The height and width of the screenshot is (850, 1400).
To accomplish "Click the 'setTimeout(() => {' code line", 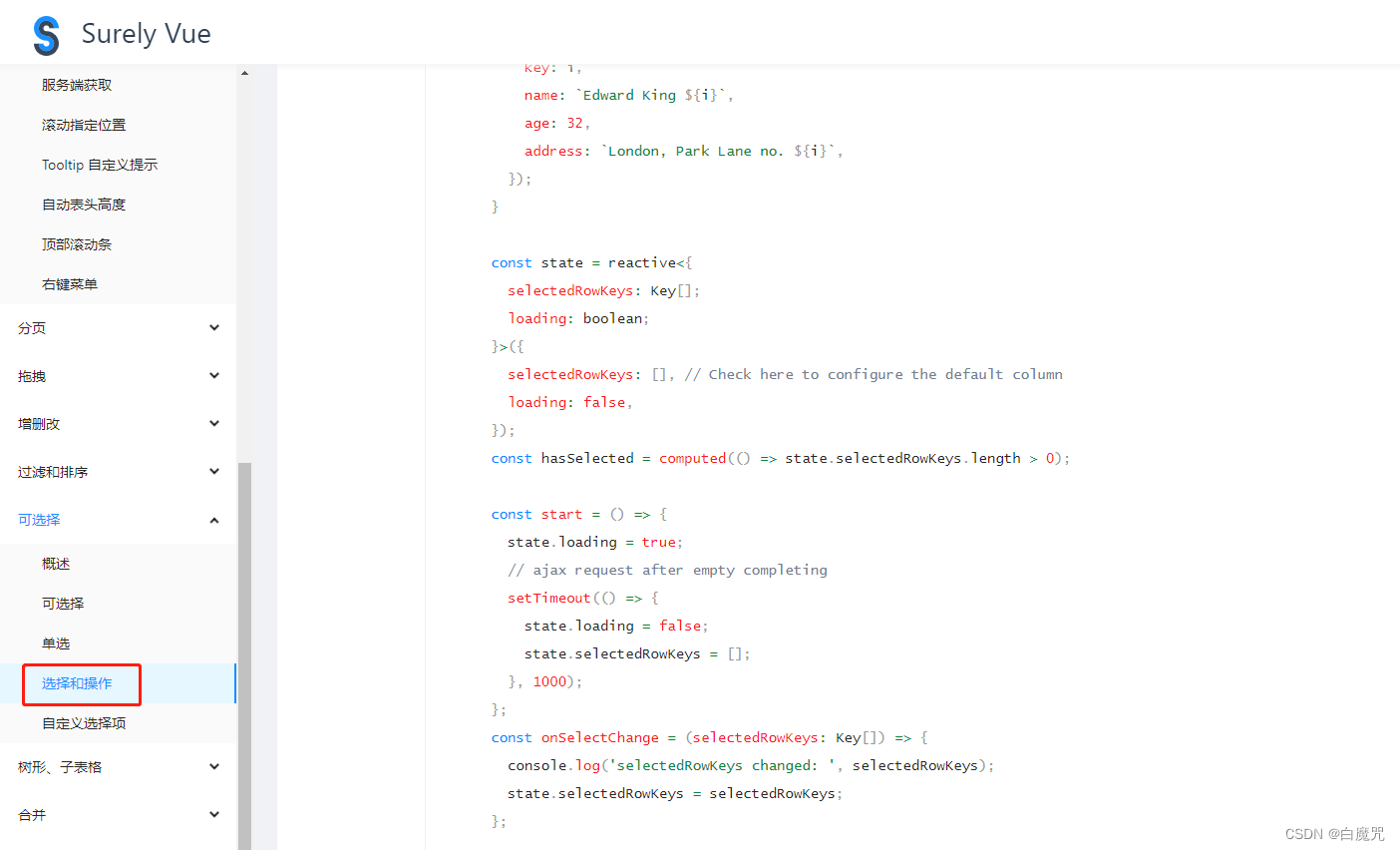I will pos(583,598).
